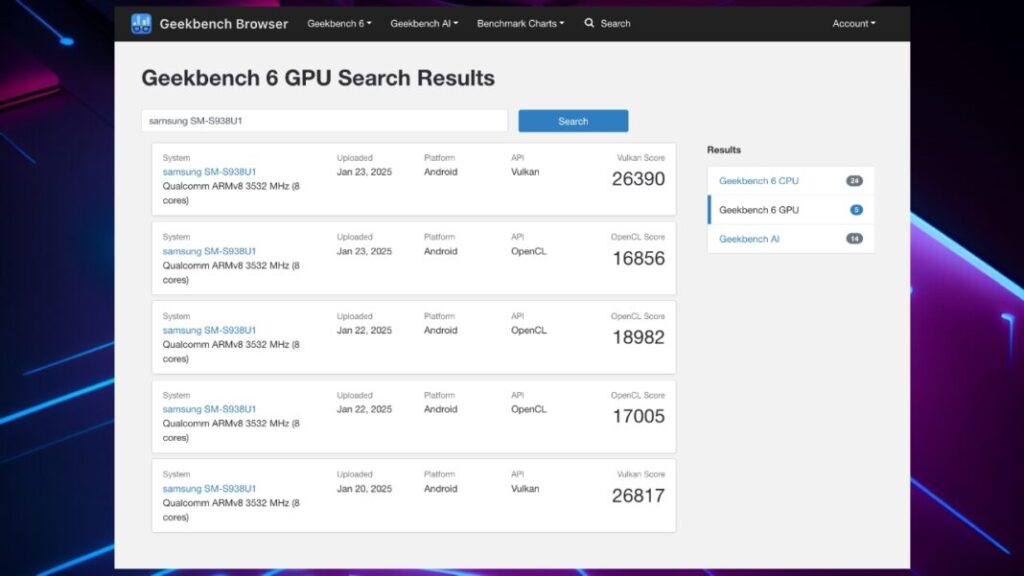Show Geekbench AI results from the sidebar
Viewport: 1024px width, 576px height.
coord(749,239)
